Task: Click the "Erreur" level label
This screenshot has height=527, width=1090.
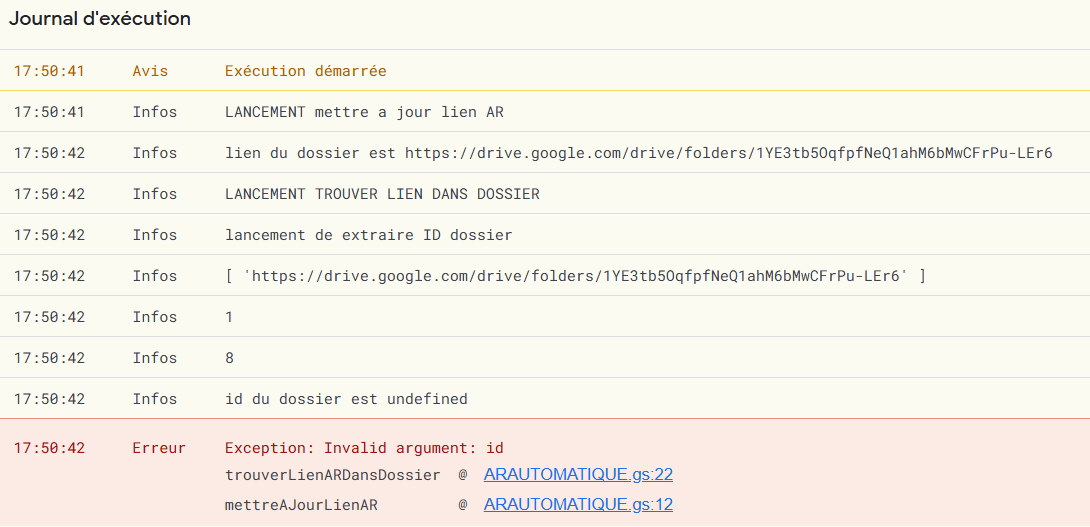Action: point(159,448)
